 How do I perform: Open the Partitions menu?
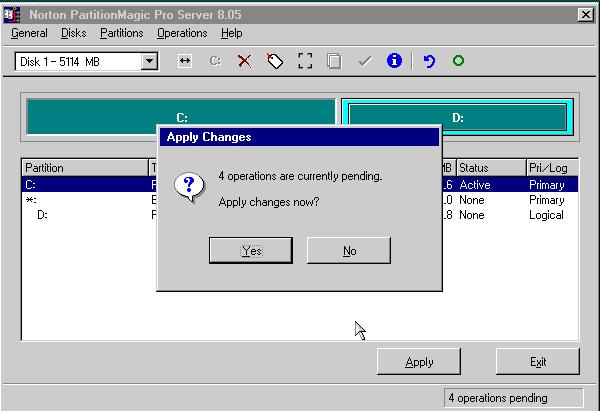coord(122,33)
